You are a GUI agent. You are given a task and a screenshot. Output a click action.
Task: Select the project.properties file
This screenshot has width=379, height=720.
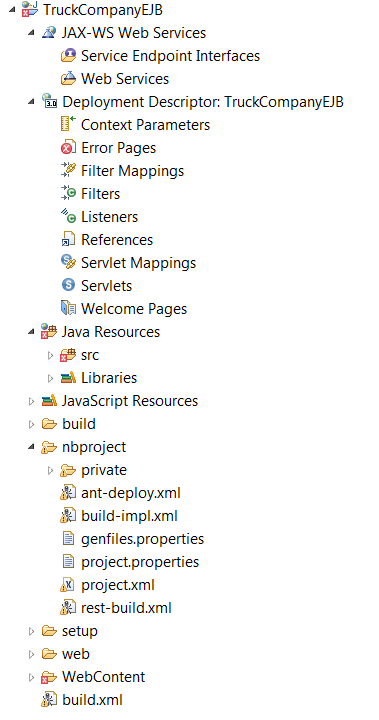point(130,562)
